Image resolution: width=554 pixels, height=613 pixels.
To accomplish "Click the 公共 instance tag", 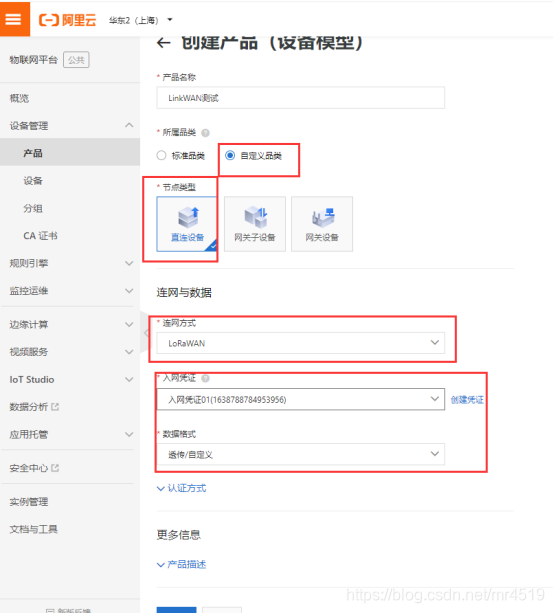I will point(76,60).
